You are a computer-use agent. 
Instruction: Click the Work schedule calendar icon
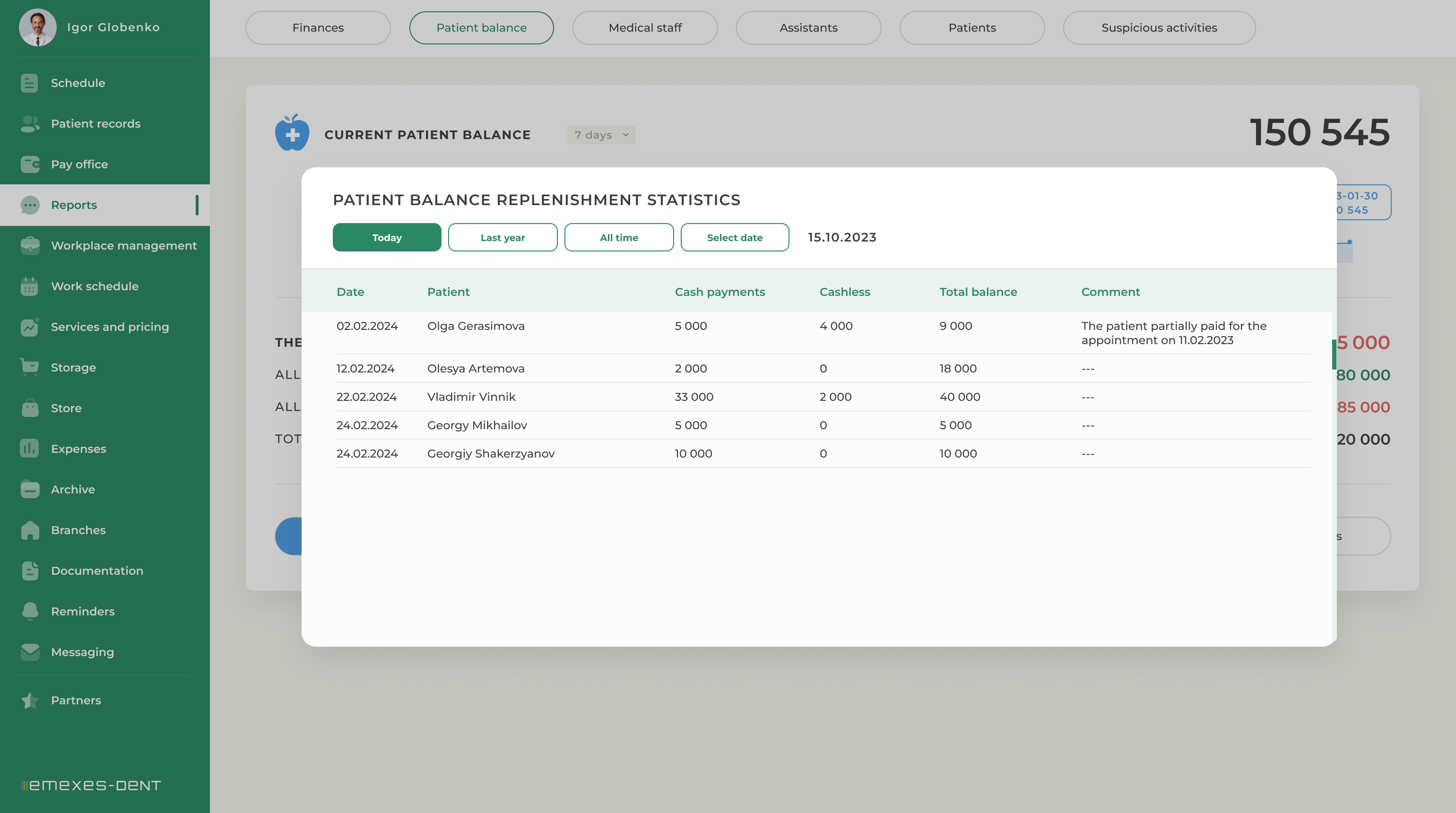coord(29,286)
